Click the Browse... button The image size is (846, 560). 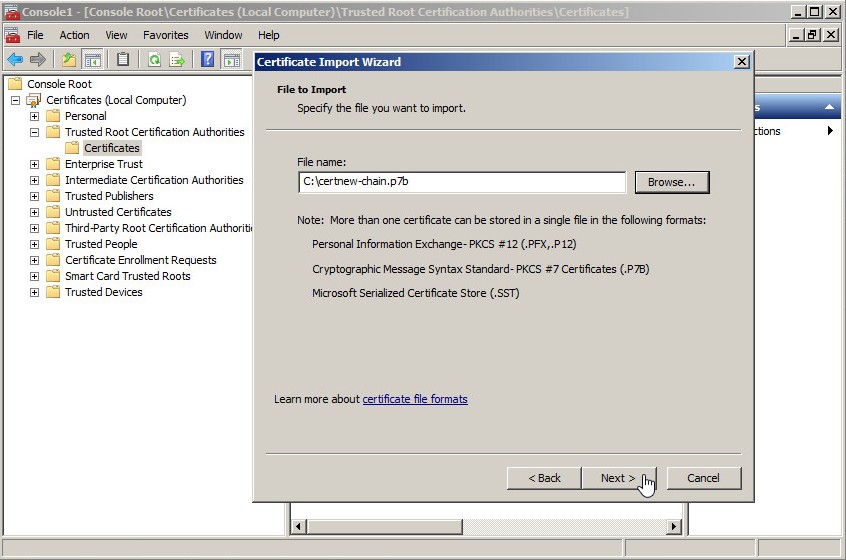tap(671, 182)
